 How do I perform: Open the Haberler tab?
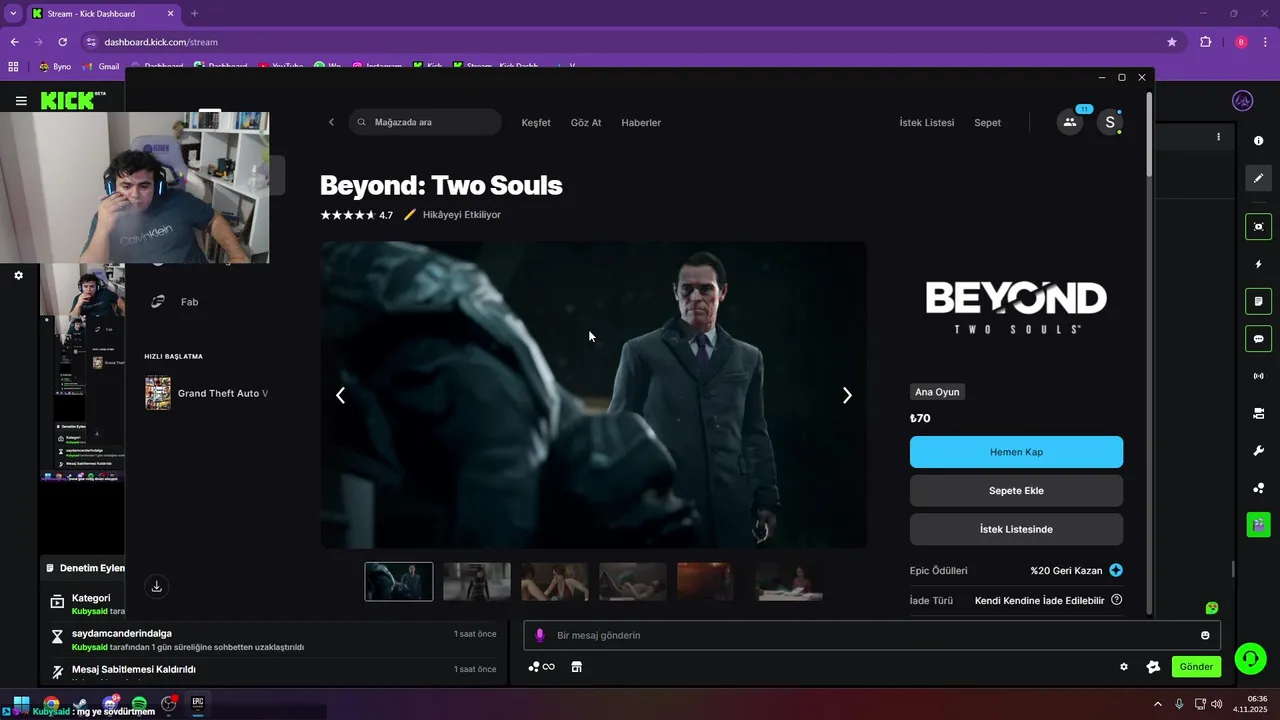pyautogui.click(x=641, y=122)
